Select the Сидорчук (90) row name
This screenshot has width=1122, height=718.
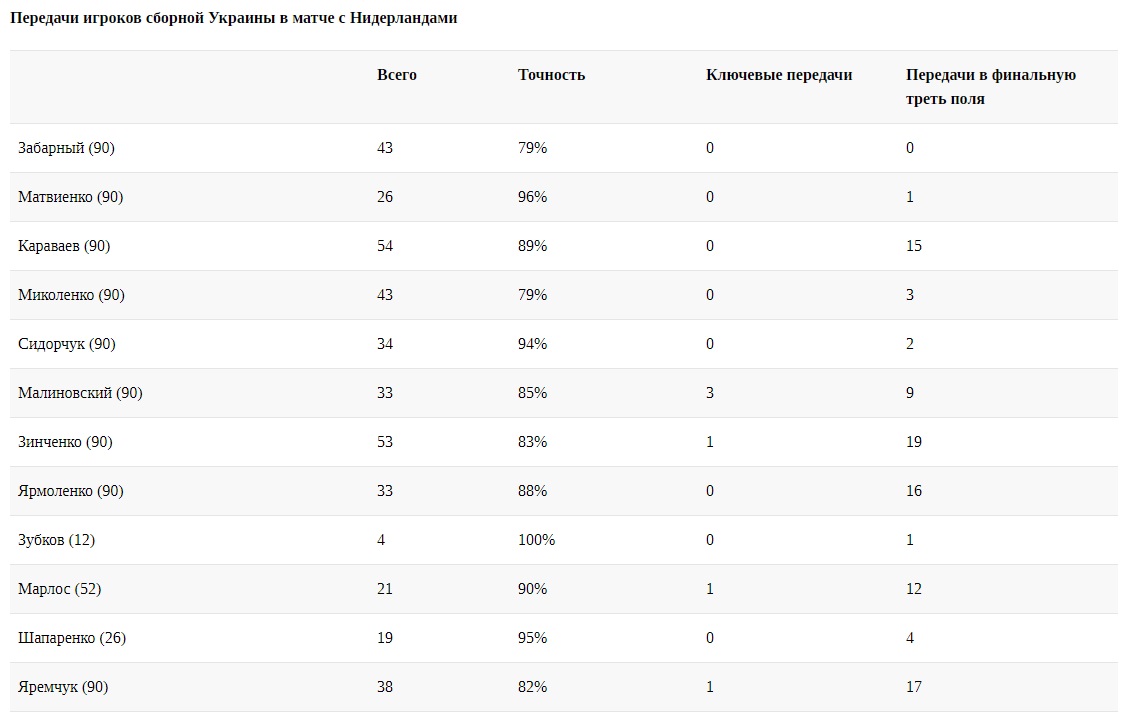(x=67, y=344)
